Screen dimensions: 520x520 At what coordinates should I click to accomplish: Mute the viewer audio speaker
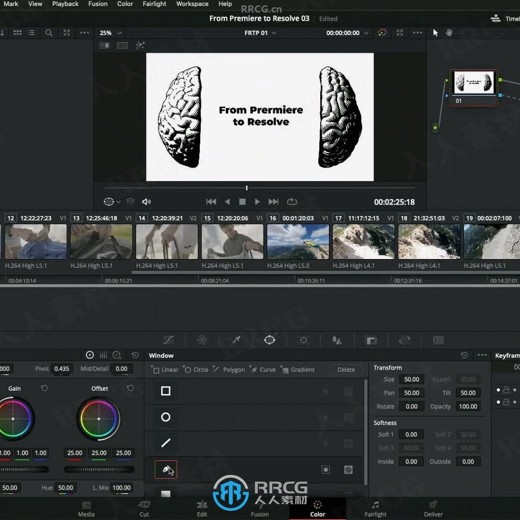[x=146, y=202]
